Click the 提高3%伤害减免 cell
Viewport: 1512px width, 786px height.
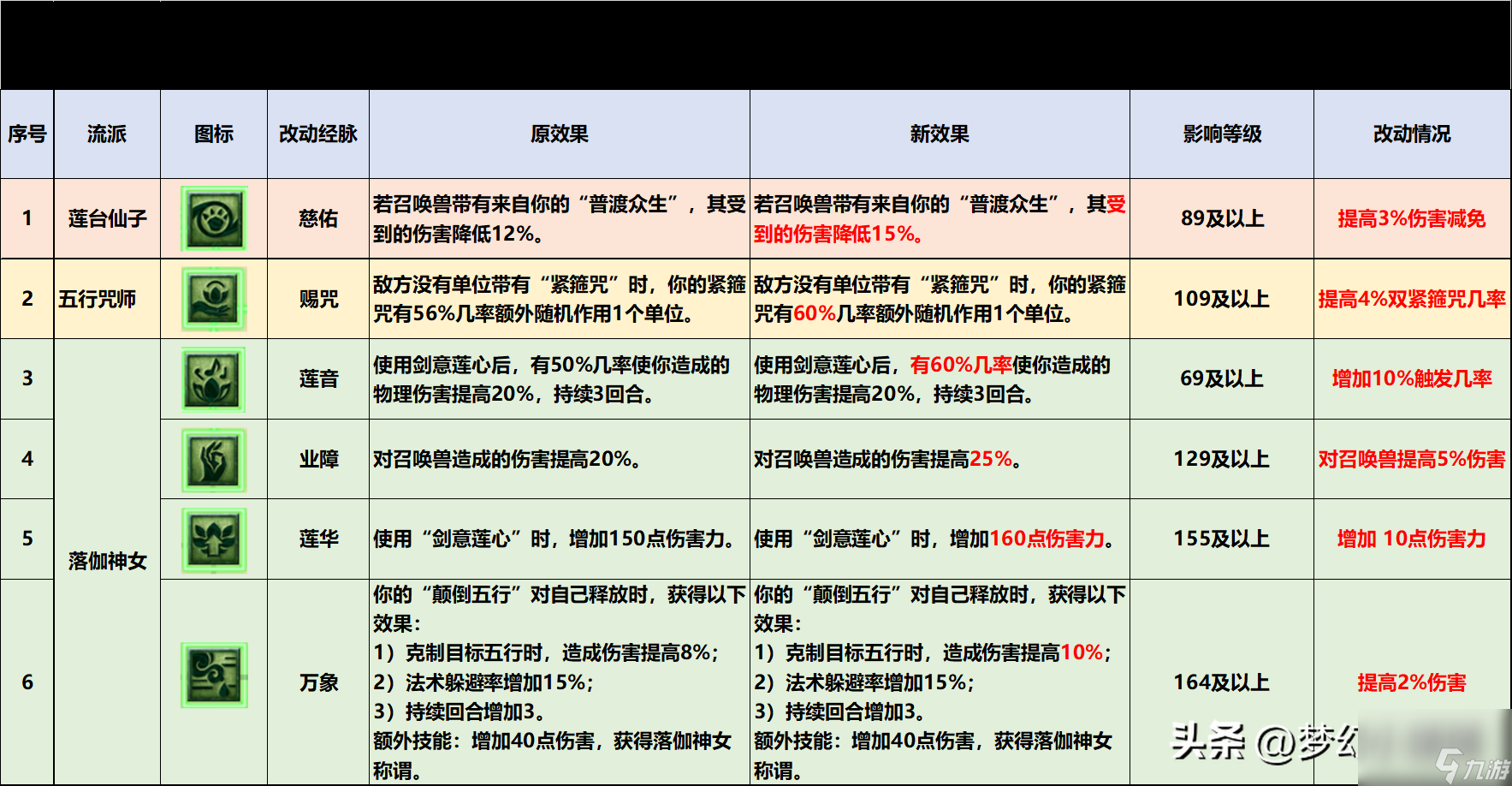point(1412,218)
